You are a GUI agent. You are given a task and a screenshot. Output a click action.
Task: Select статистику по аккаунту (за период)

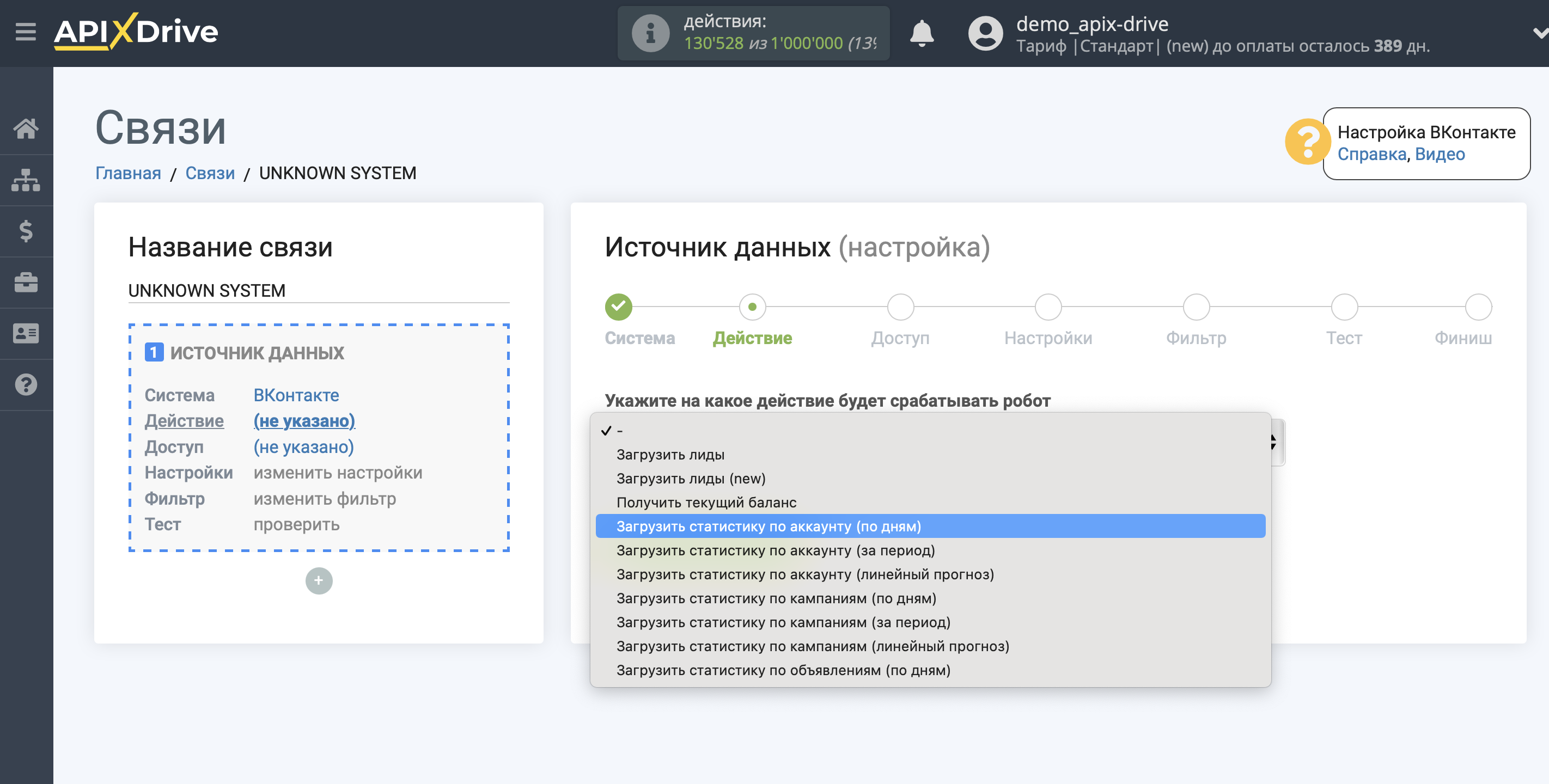point(930,550)
